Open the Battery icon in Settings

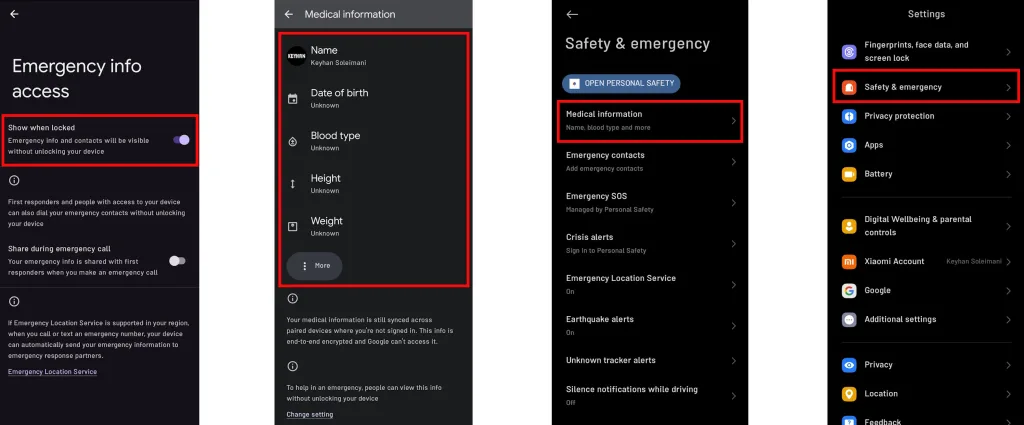[x=849, y=174]
